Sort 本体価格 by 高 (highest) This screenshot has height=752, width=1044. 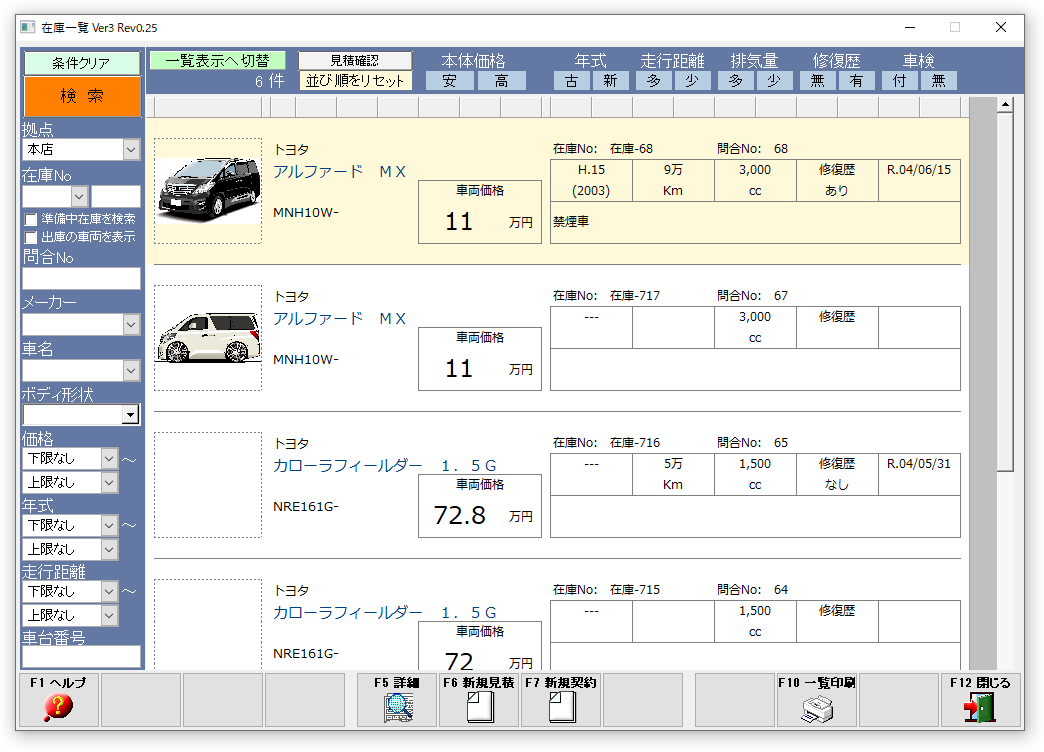click(x=501, y=81)
